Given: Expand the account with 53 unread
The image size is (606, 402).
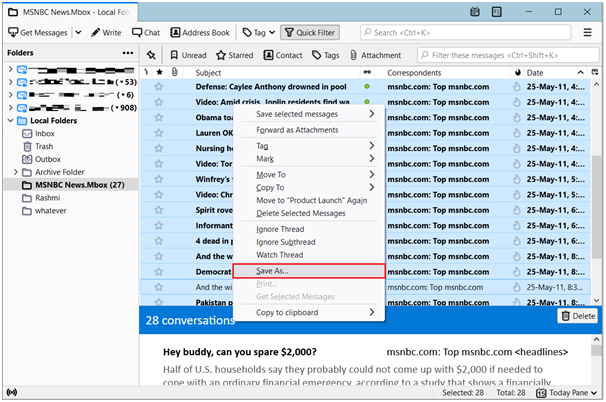Looking at the screenshot, I should [x=10, y=82].
